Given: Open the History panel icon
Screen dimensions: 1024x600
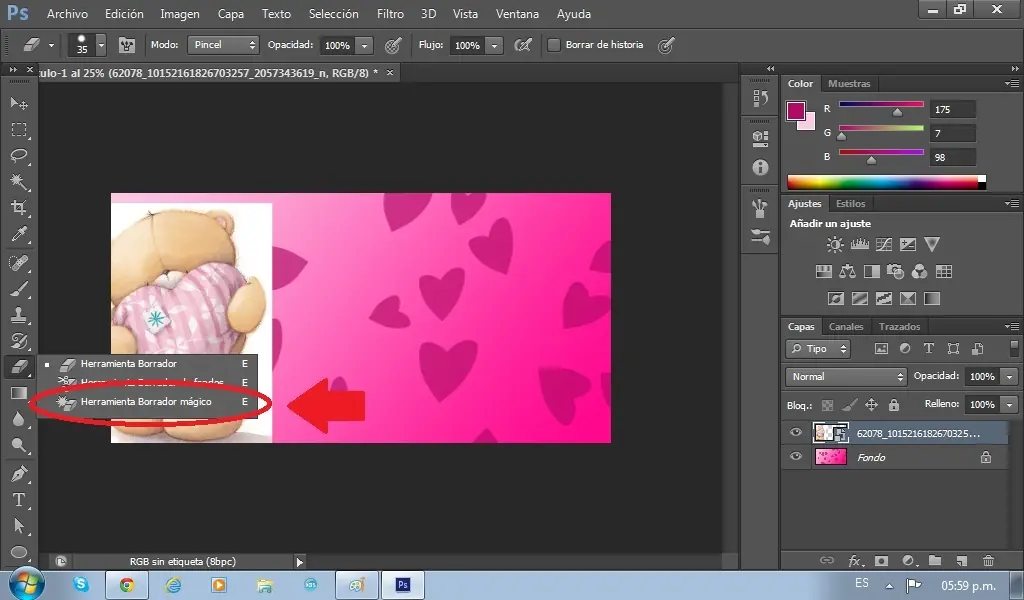Looking at the screenshot, I should [760, 99].
